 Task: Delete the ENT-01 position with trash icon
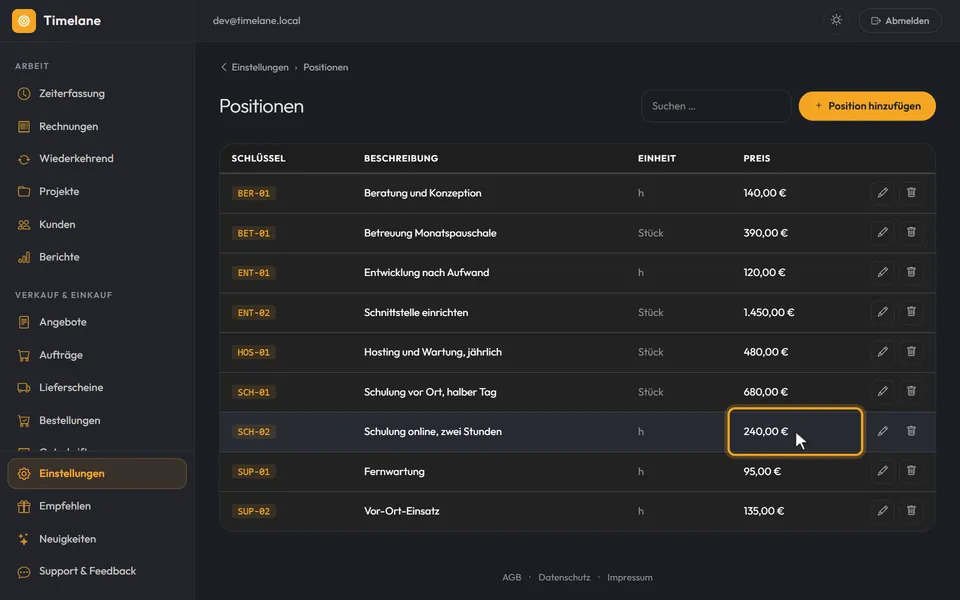911,272
